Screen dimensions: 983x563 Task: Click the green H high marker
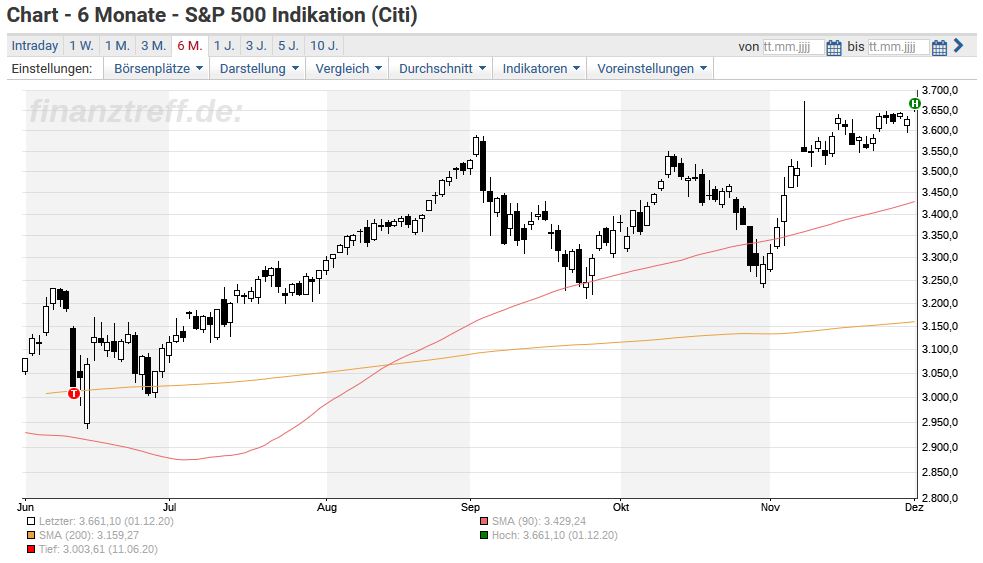click(915, 103)
